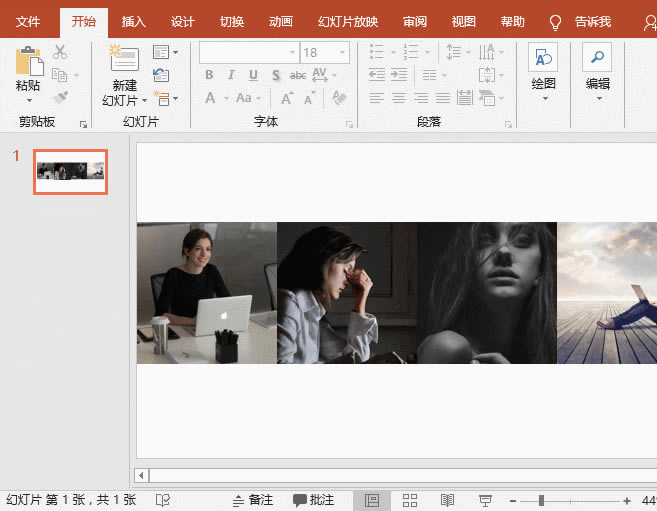Open the File (文件) menu
This screenshot has width=657, height=511.
pos(28,22)
